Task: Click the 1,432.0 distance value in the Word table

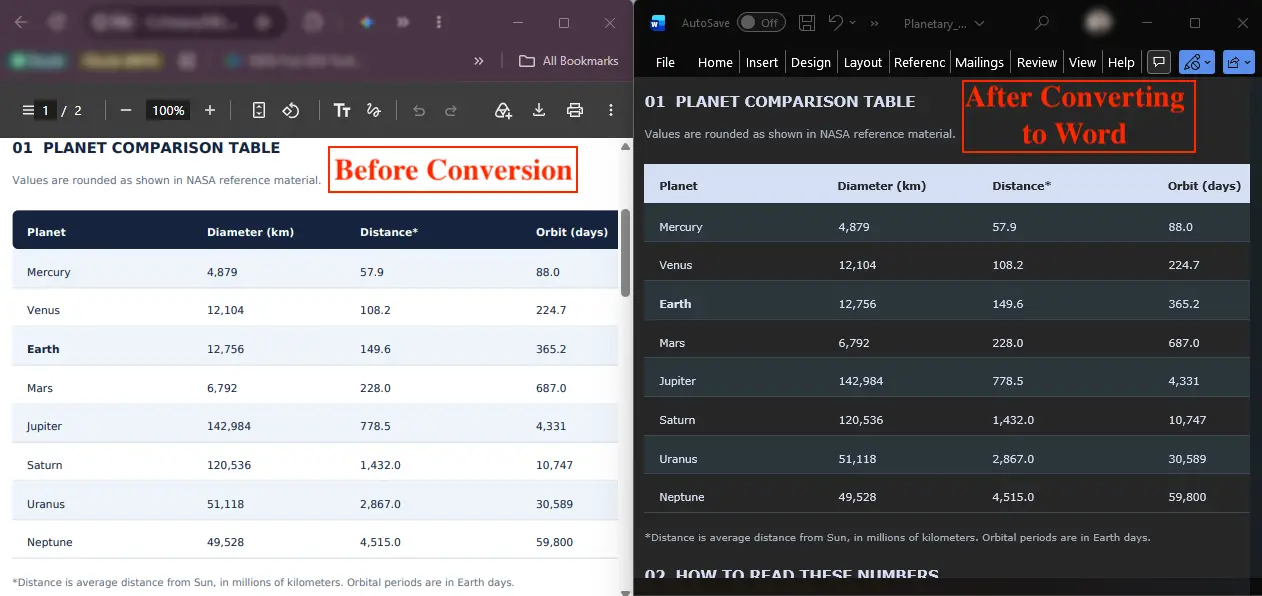Action: coord(1013,420)
